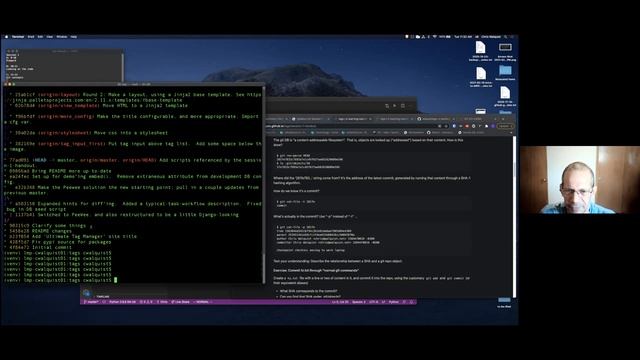This screenshot has height=360, width=640.
Task: Open the Apple menu
Action: point(6,37)
